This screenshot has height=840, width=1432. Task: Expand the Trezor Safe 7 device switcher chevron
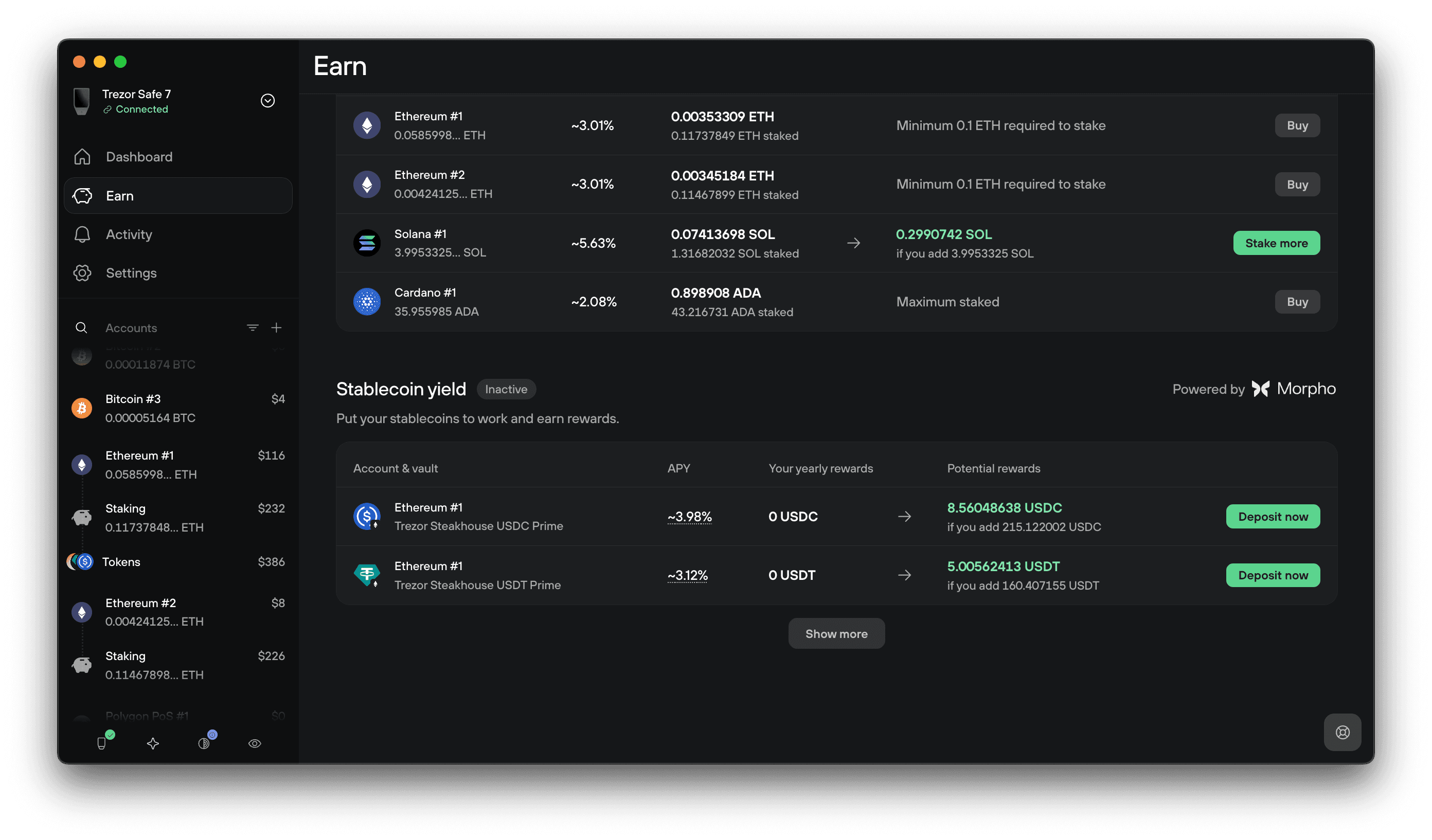(x=267, y=101)
